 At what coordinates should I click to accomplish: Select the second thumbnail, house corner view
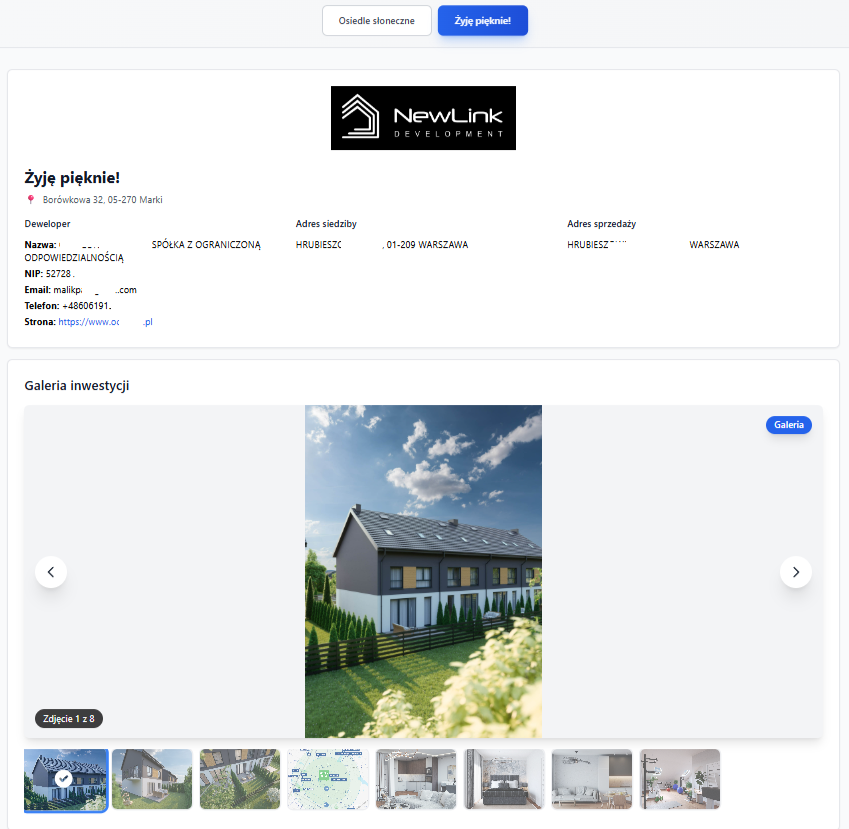152,779
